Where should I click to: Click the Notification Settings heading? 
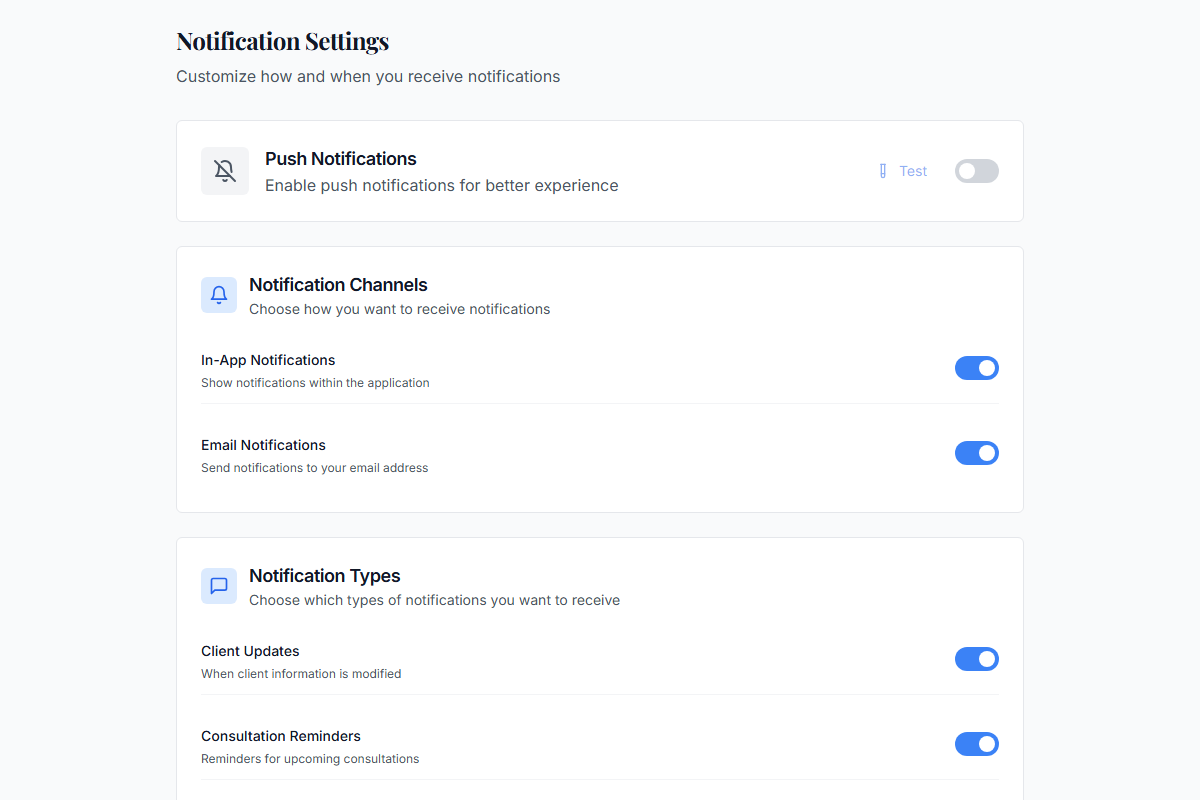coord(282,41)
